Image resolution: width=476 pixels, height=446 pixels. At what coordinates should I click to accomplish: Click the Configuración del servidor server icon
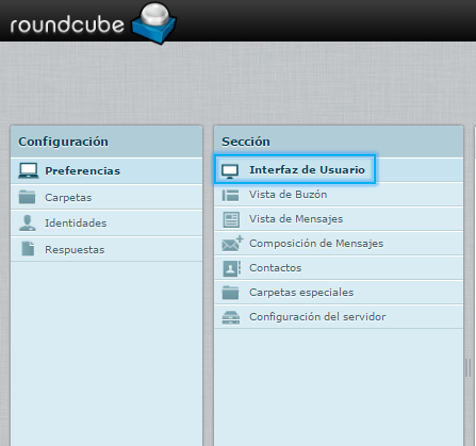tap(231, 317)
